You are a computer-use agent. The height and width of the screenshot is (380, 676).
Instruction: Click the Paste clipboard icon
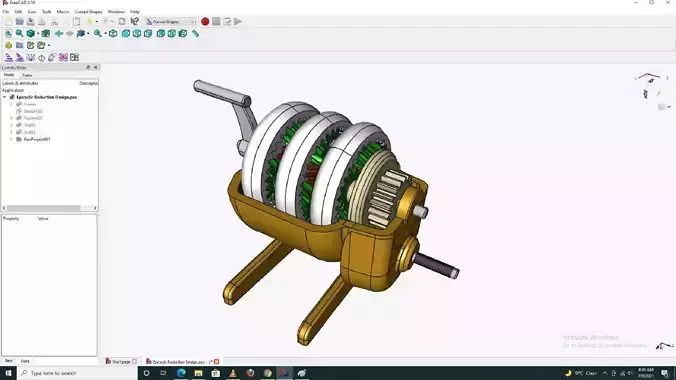pos(76,22)
